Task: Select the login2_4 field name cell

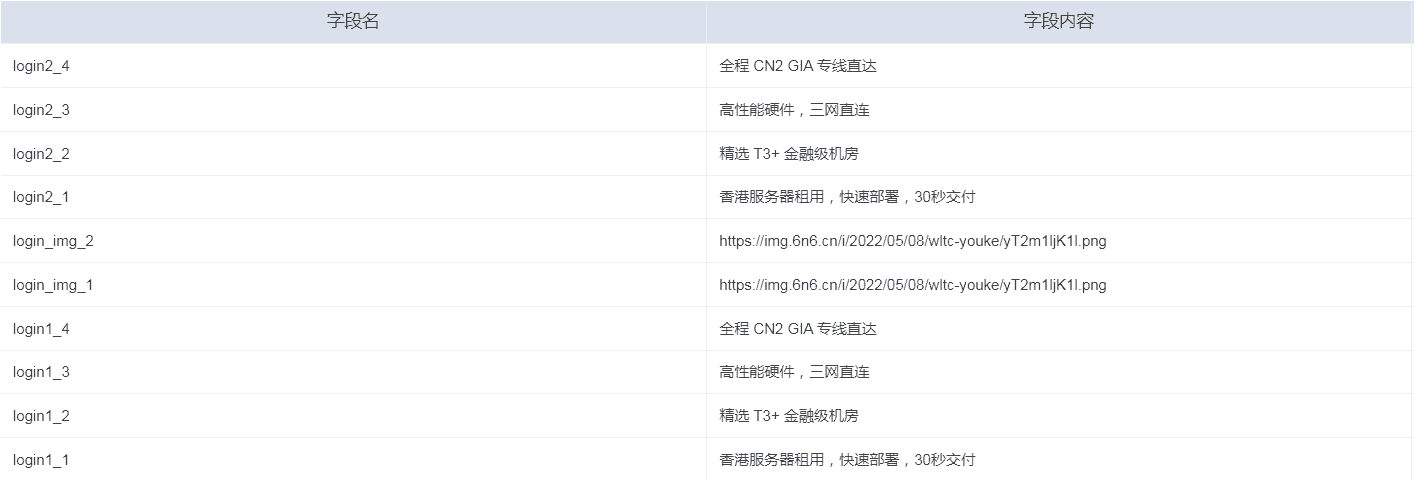Action: coord(41,66)
